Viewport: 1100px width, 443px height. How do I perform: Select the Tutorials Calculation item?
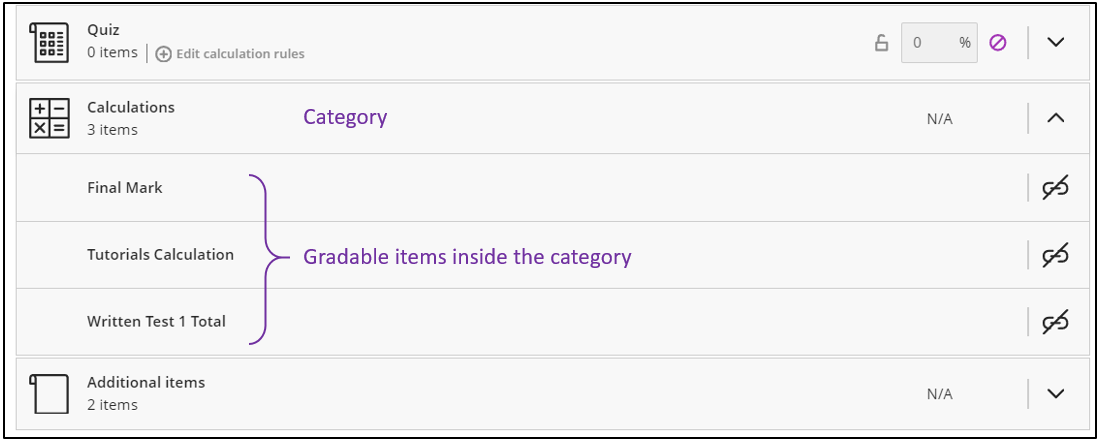[x=161, y=255]
